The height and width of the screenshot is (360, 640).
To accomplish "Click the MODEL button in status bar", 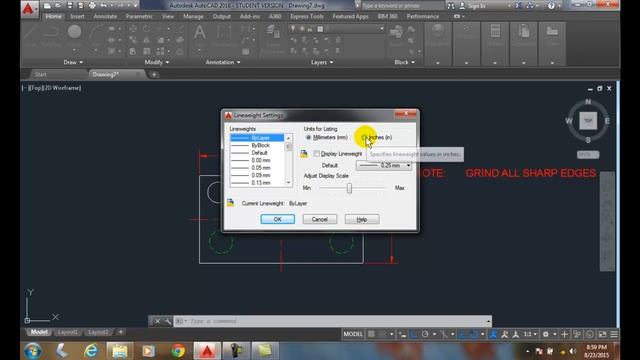I will point(353,334).
